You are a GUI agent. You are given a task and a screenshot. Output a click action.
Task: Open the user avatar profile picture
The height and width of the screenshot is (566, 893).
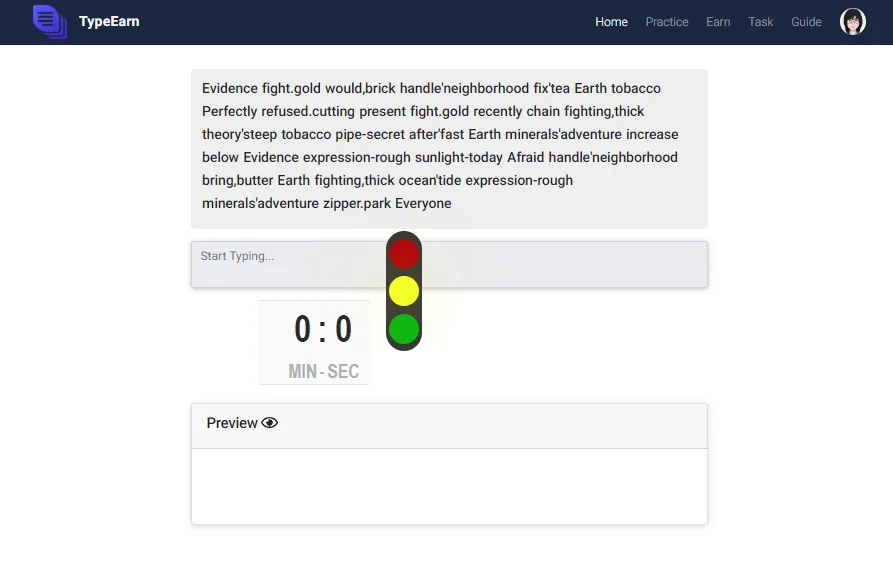tap(853, 22)
